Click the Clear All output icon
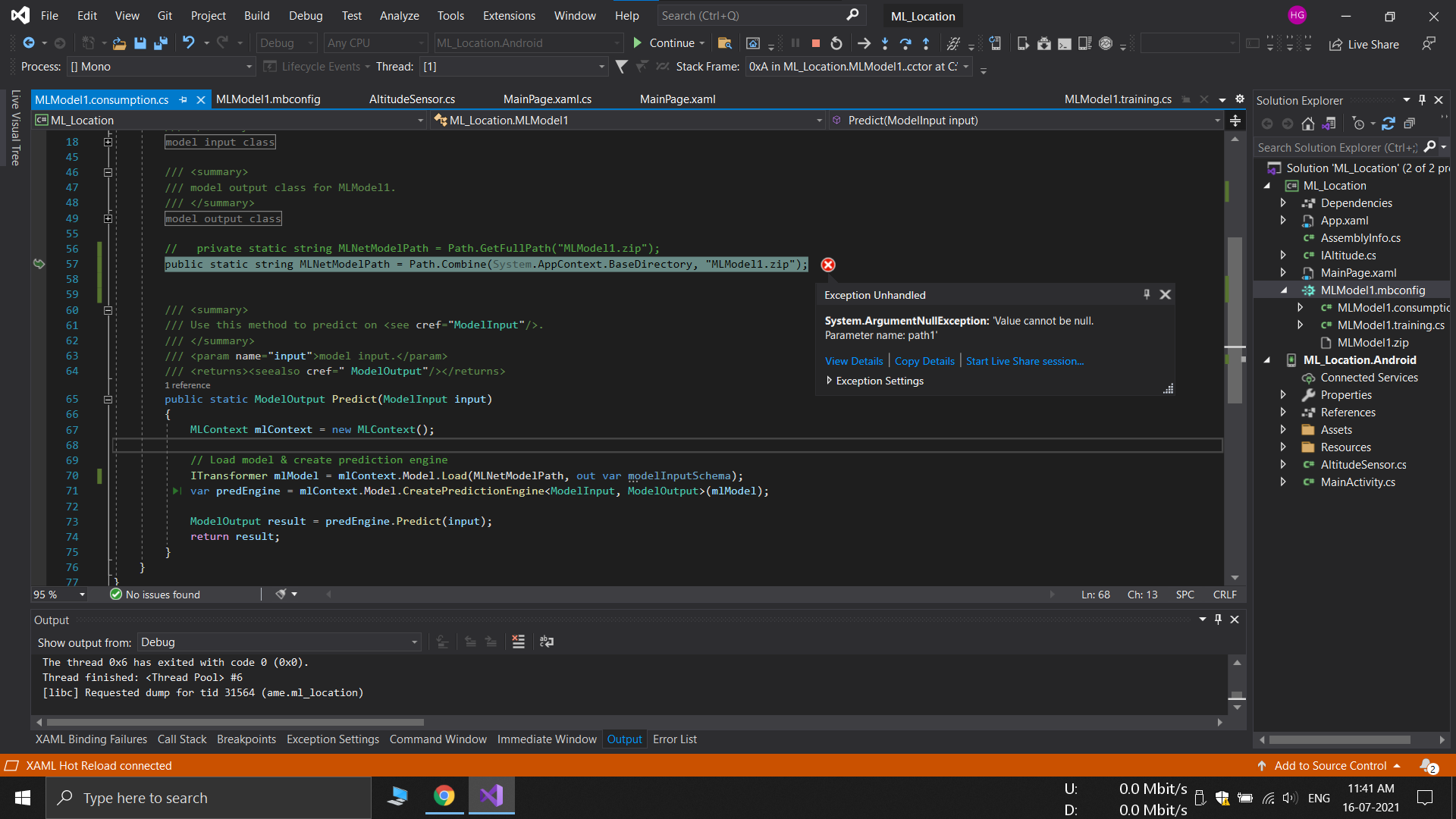The width and height of the screenshot is (1456, 819). 519,642
